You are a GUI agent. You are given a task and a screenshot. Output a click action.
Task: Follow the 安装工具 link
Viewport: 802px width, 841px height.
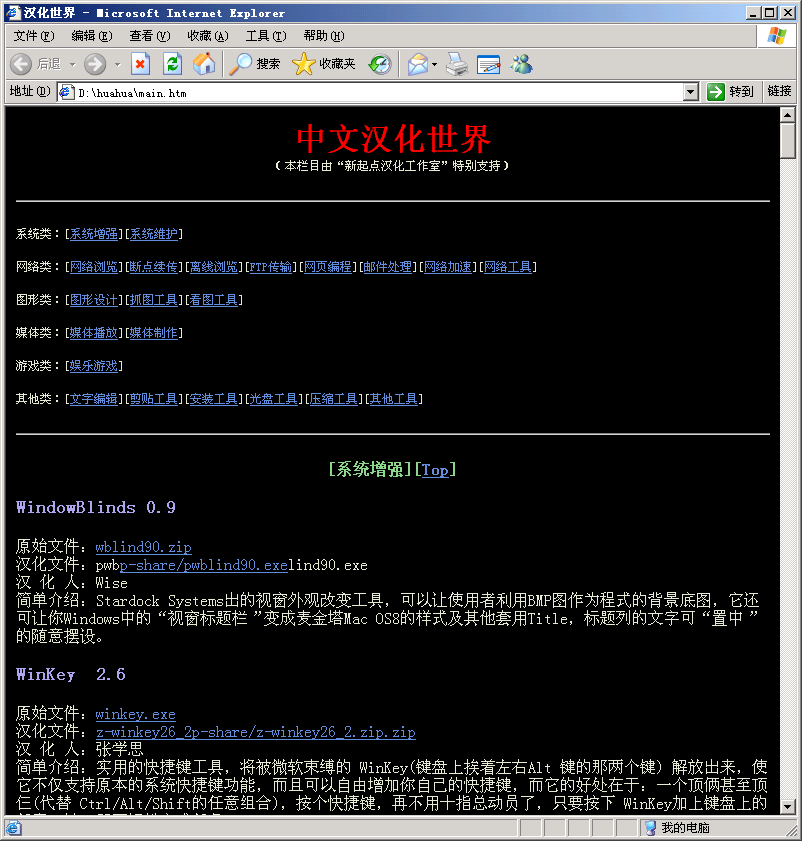click(x=214, y=399)
